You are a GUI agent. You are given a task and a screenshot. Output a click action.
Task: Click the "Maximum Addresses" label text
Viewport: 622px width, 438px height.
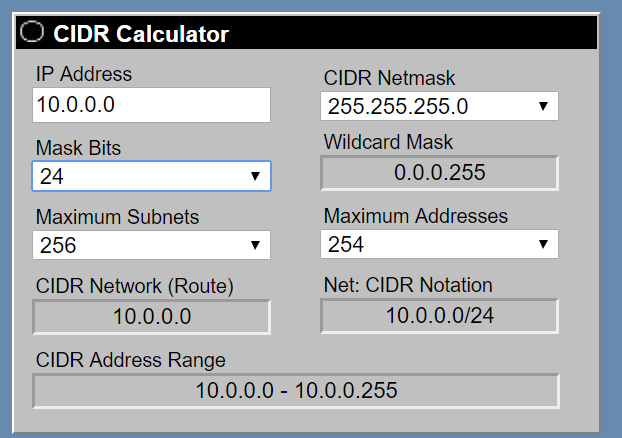tap(416, 216)
